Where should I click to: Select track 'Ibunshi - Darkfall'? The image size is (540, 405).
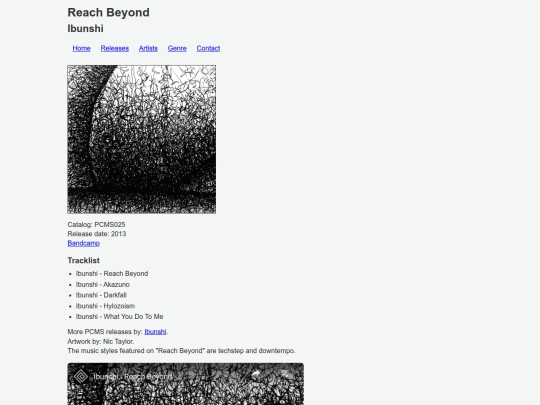101,295
